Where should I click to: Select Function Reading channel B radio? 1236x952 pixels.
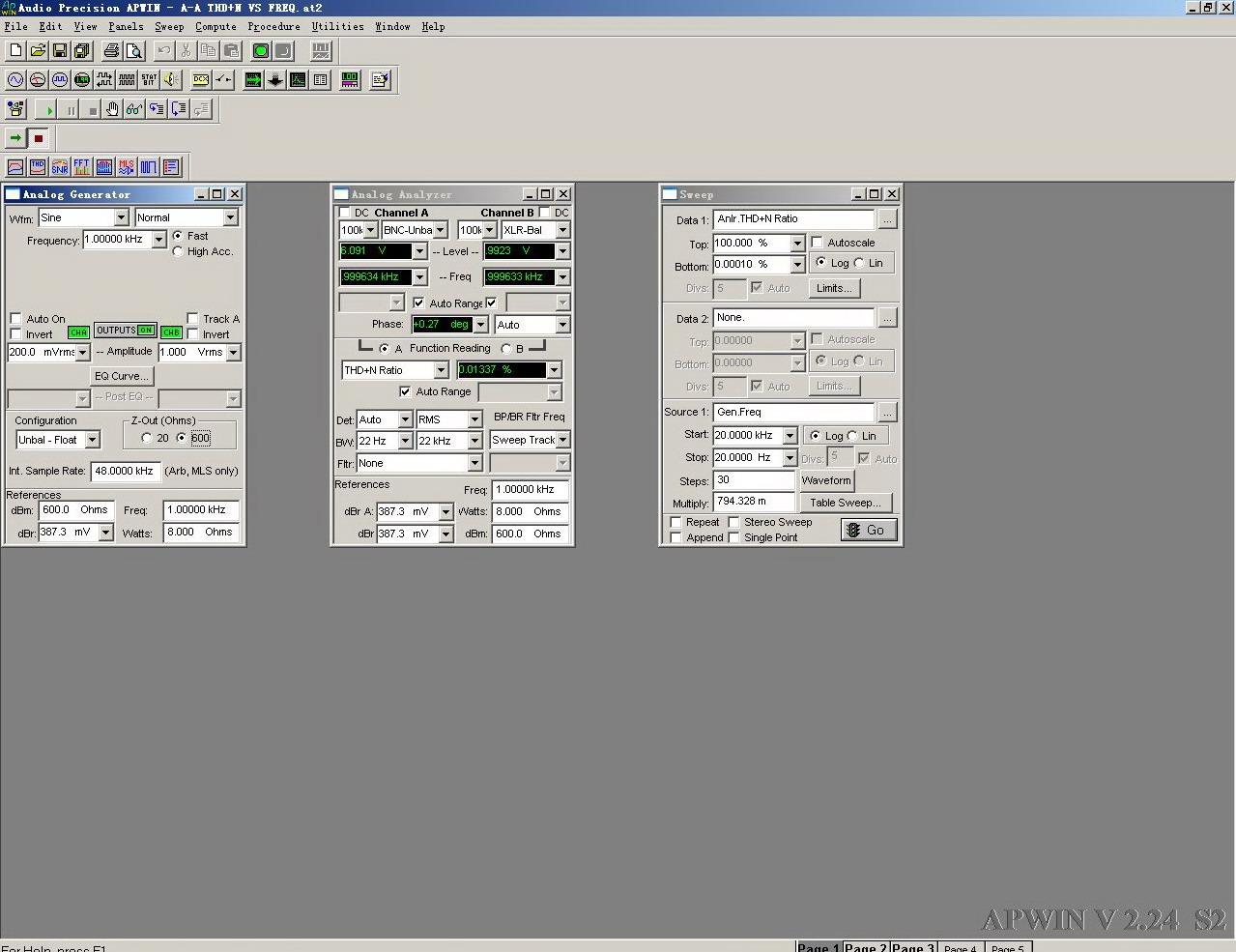[506, 349]
